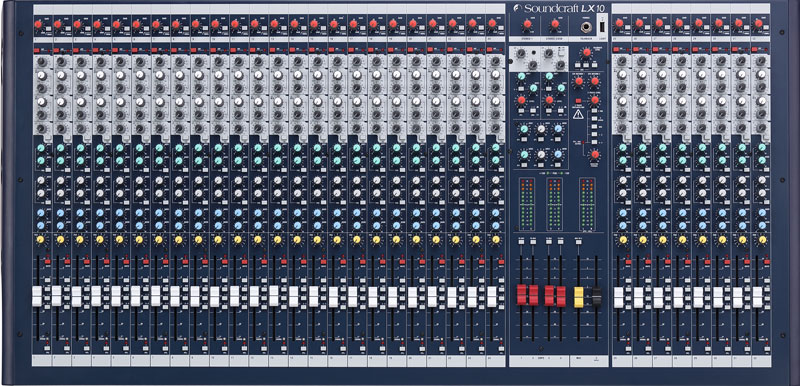
Task: Click the white fader cap on leftmost channel
Action: (x=37, y=296)
